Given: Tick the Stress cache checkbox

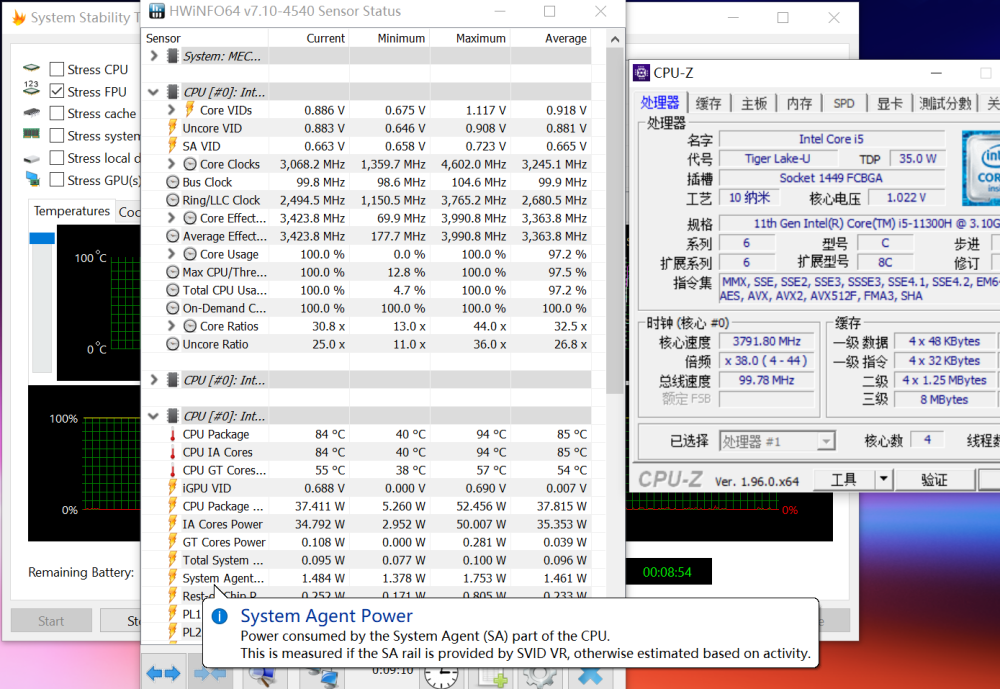Looking at the screenshot, I should point(57,113).
